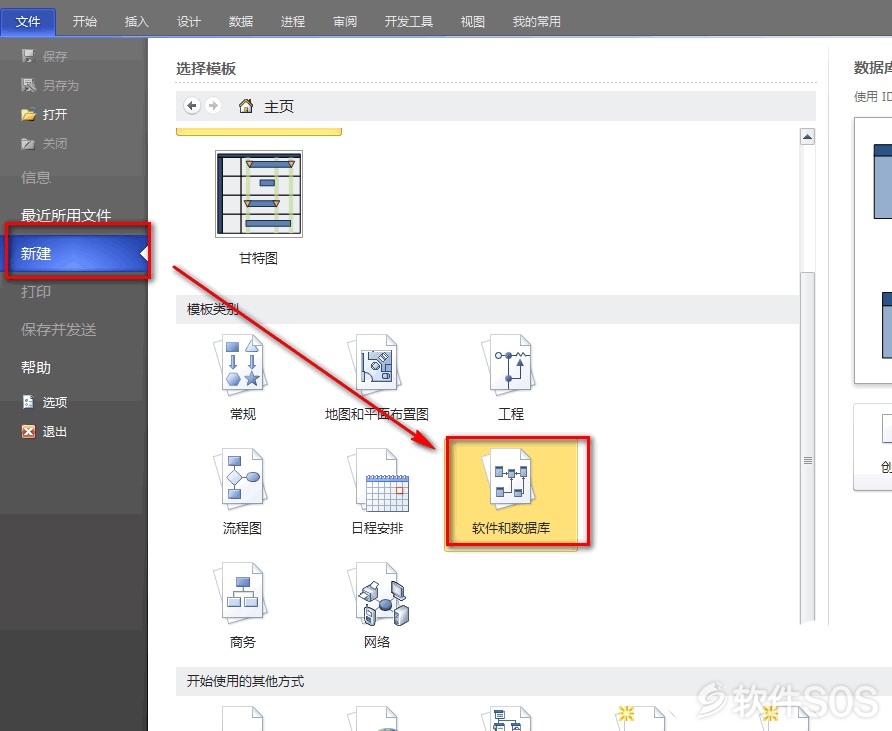The image size is (892, 731).
Task: Click 退出 to exit the application
Action: (45, 431)
